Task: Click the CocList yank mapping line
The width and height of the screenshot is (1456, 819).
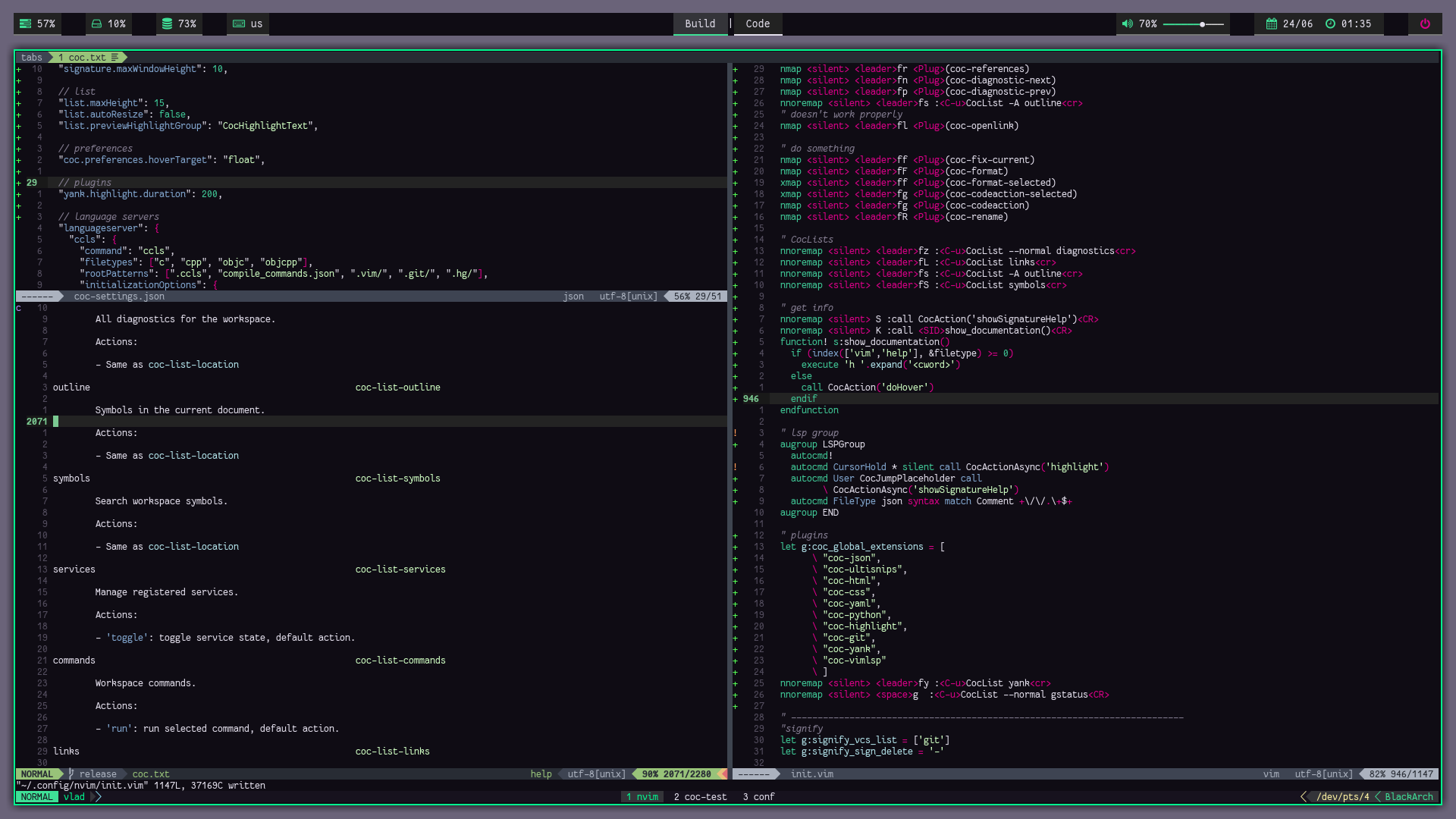Action: pyautogui.click(x=915, y=683)
